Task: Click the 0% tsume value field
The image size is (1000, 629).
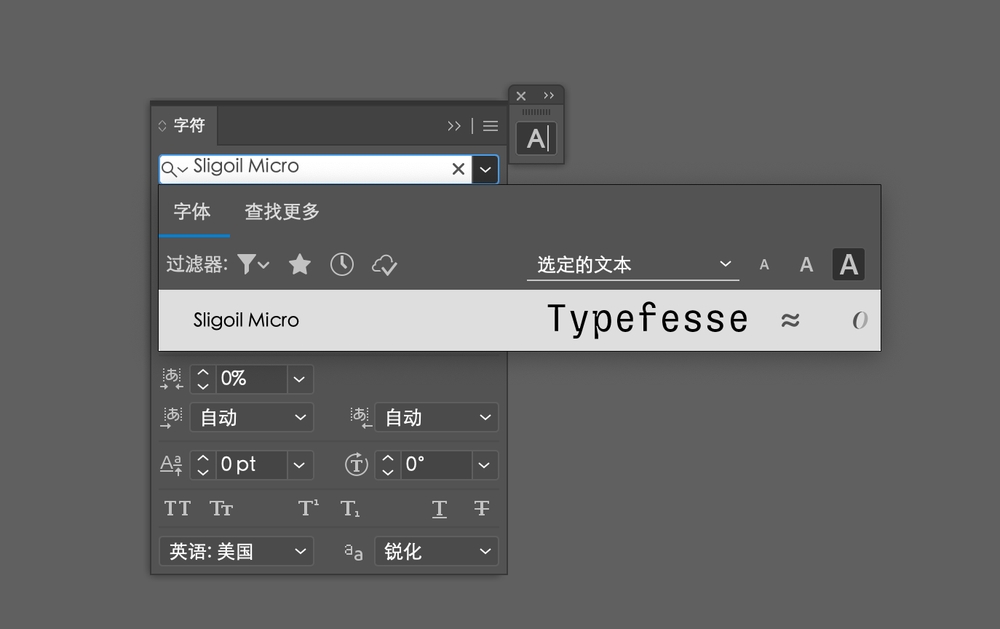Action: 251,379
